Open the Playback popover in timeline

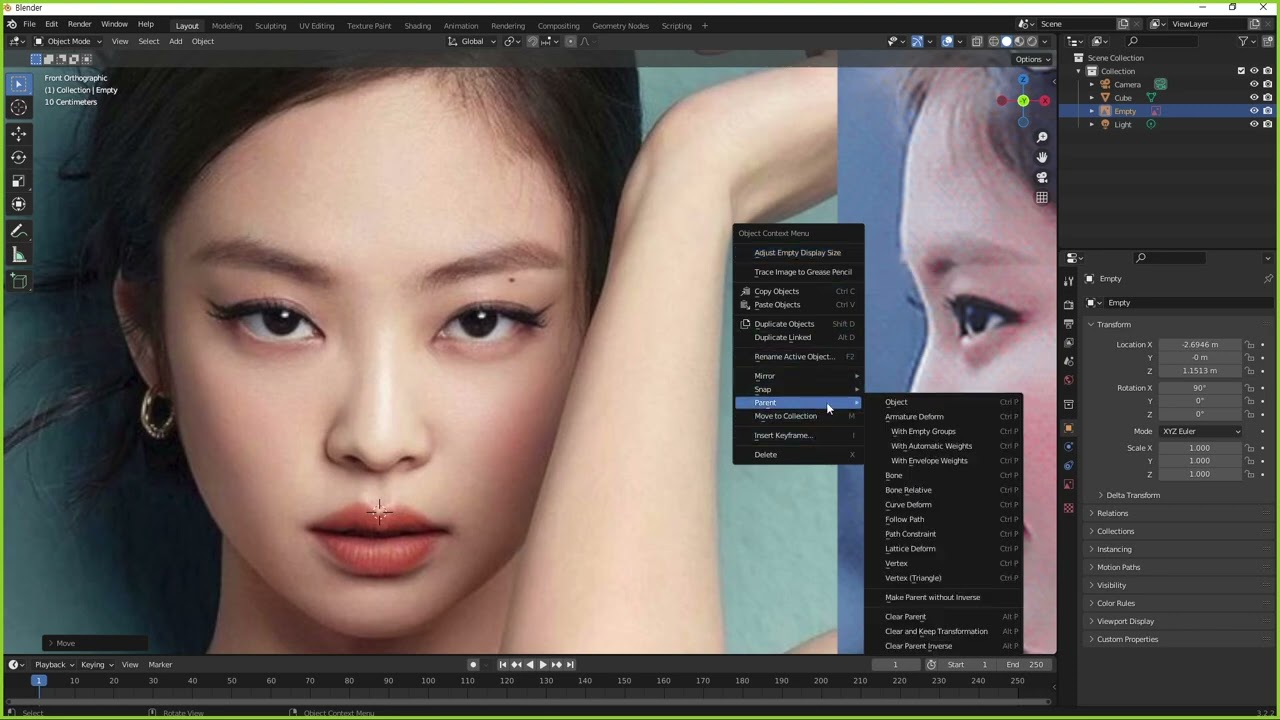53,665
